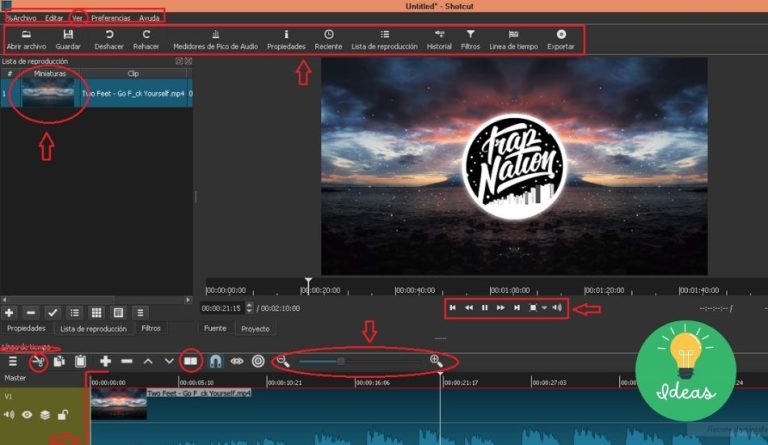Viewport: 768px width, 445px height.
Task: Select the Proyecto player tab
Action: click(x=255, y=328)
